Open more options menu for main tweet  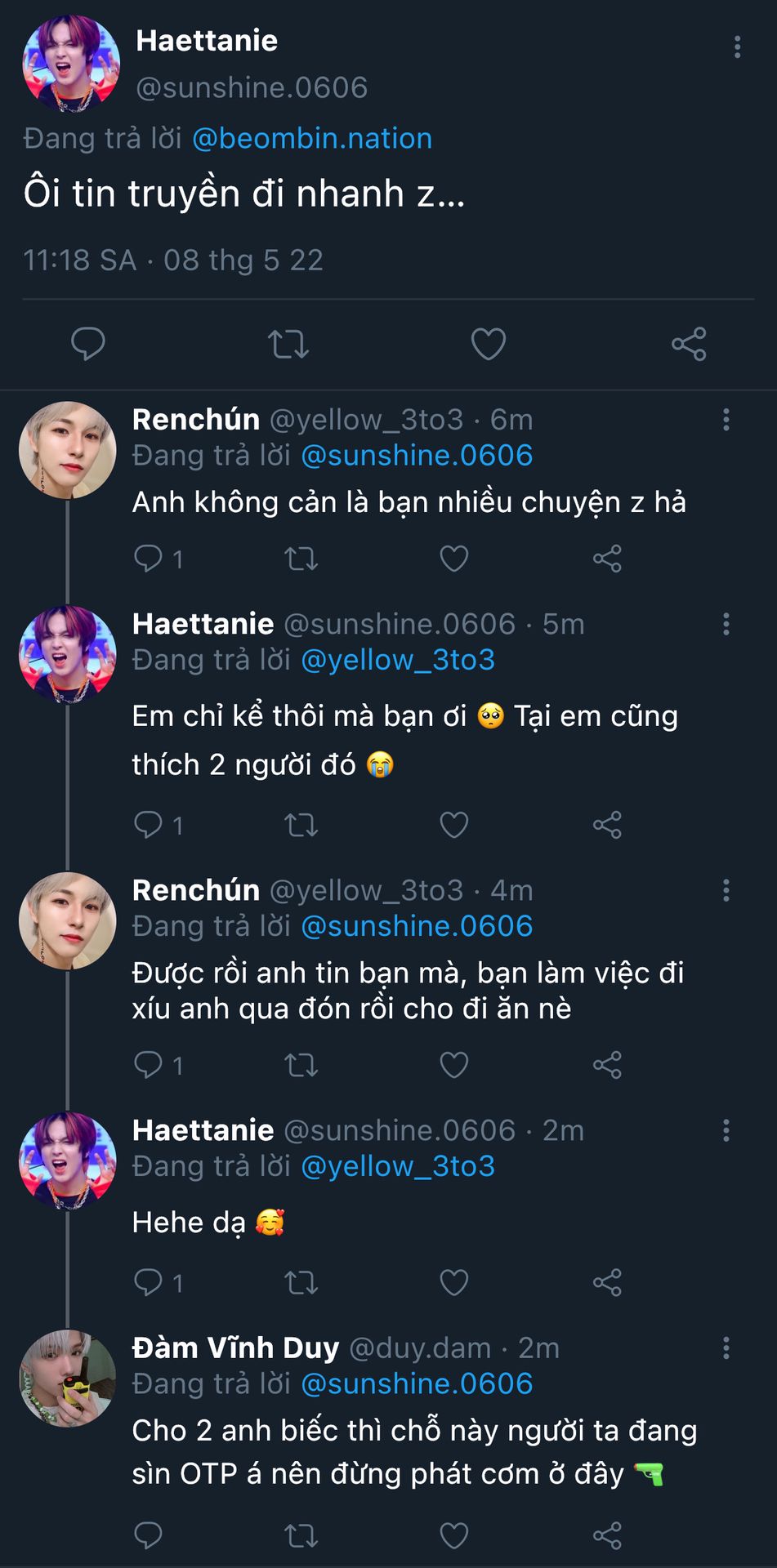pos(737,47)
